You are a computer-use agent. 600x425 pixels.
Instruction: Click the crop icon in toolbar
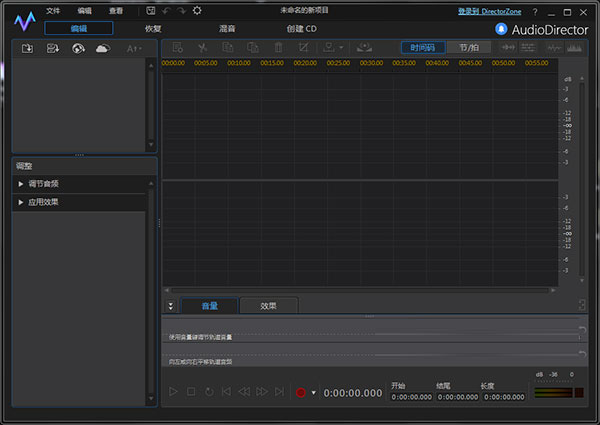[x=303, y=48]
